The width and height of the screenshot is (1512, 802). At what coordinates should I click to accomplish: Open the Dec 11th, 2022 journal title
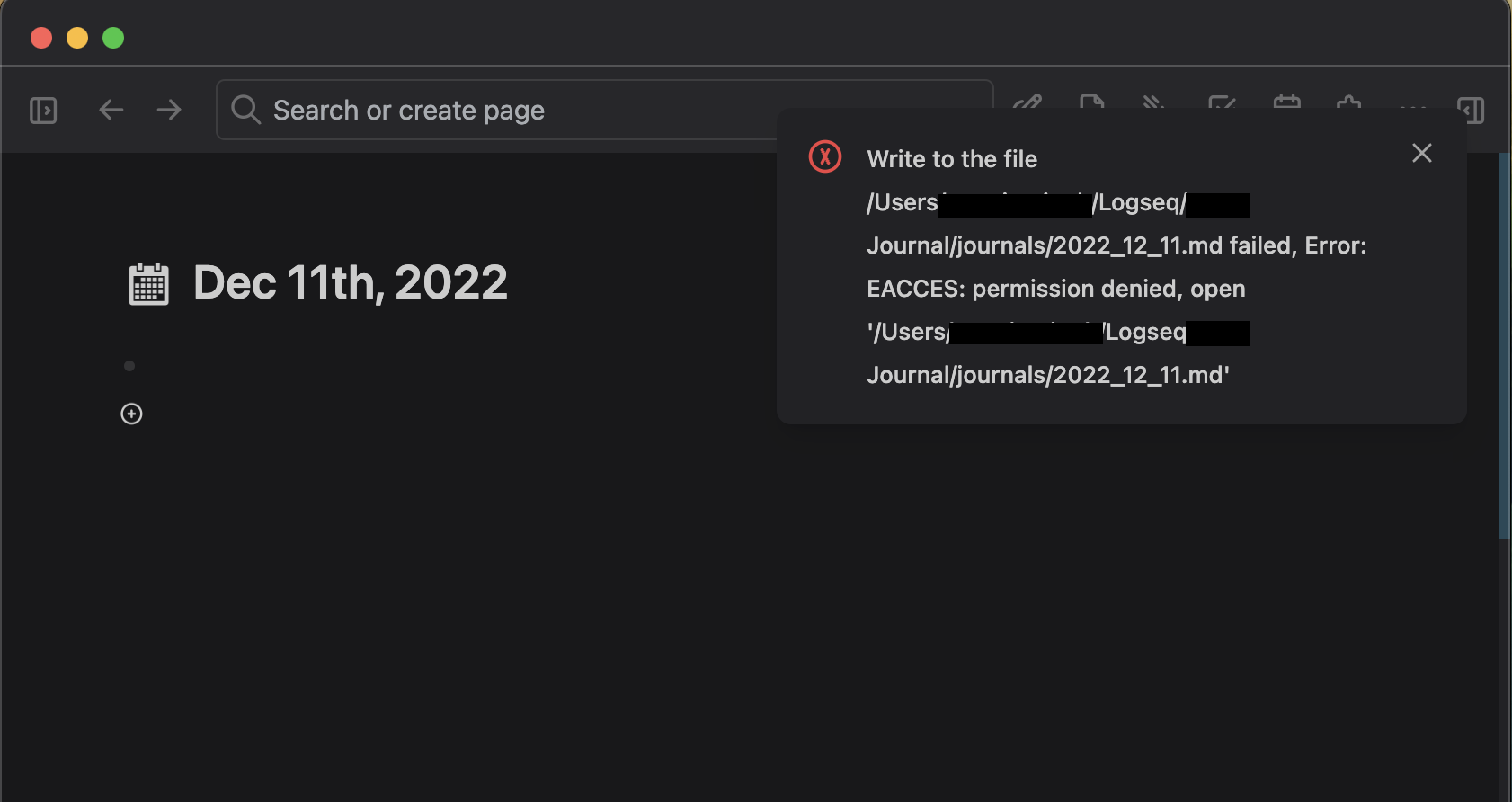coord(351,282)
